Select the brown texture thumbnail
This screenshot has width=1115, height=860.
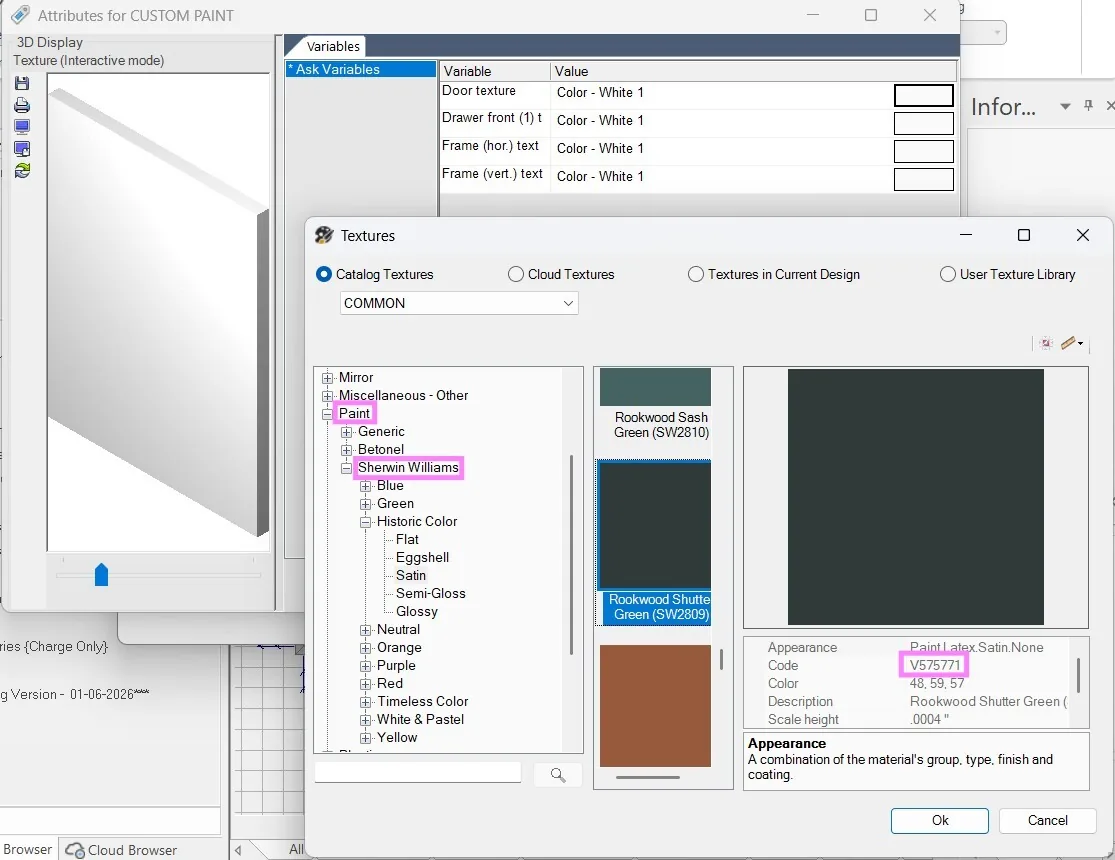tap(655, 706)
